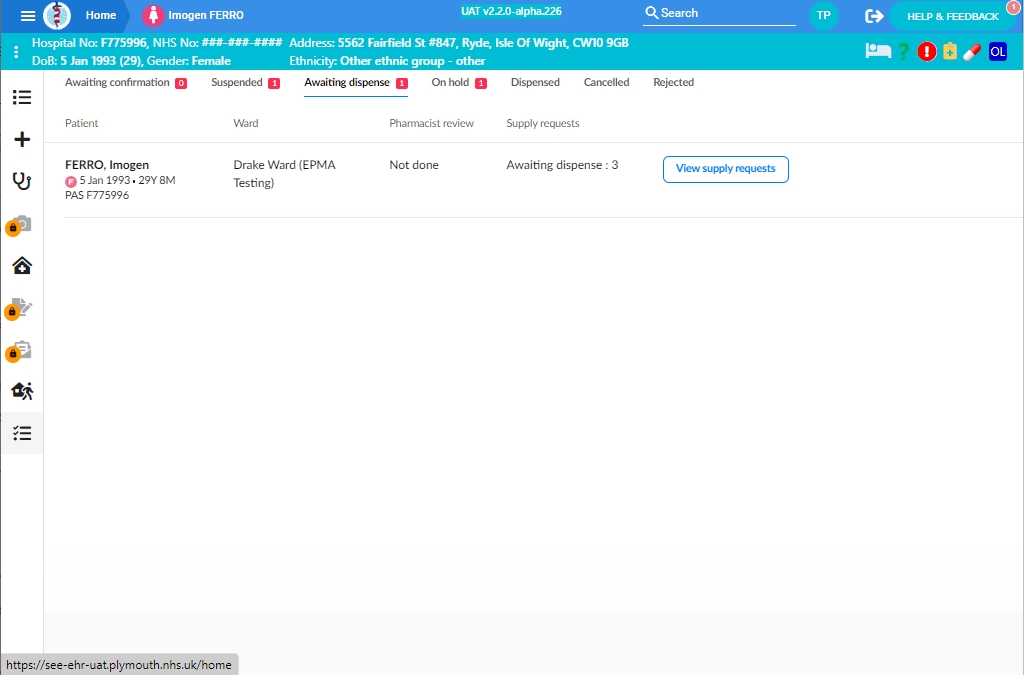Click View supply requests button
1024x675 pixels.
726,169
